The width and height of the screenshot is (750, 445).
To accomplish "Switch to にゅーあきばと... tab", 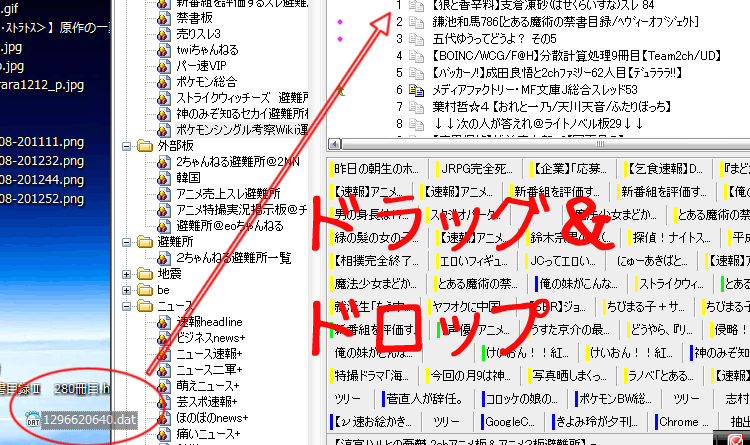I will tap(652, 261).
